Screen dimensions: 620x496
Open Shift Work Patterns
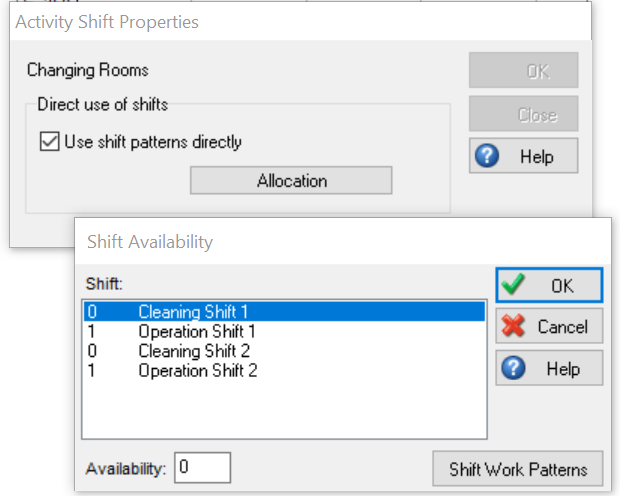pyautogui.click(x=518, y=469)
